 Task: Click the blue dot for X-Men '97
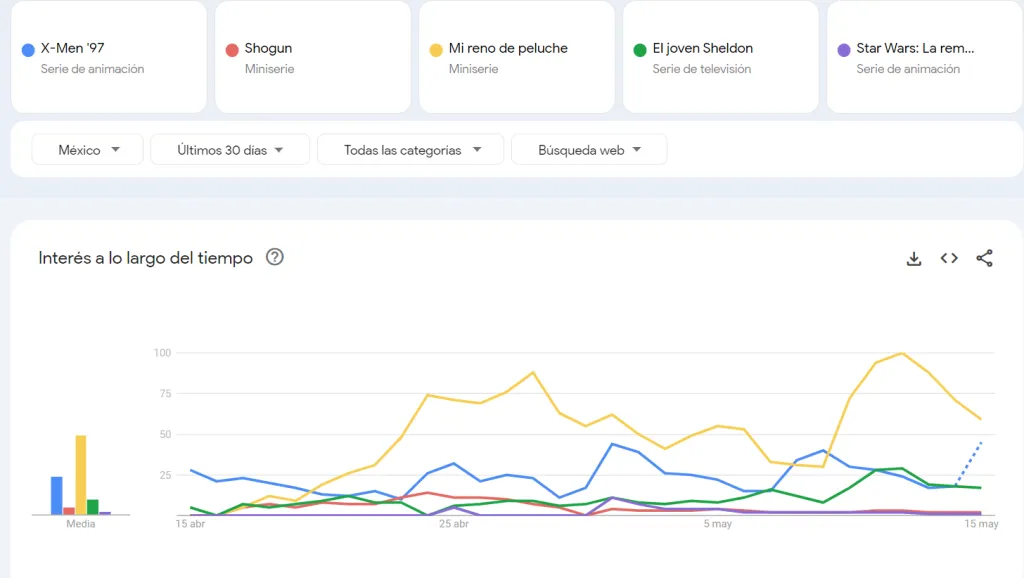(x=28, y=50)
